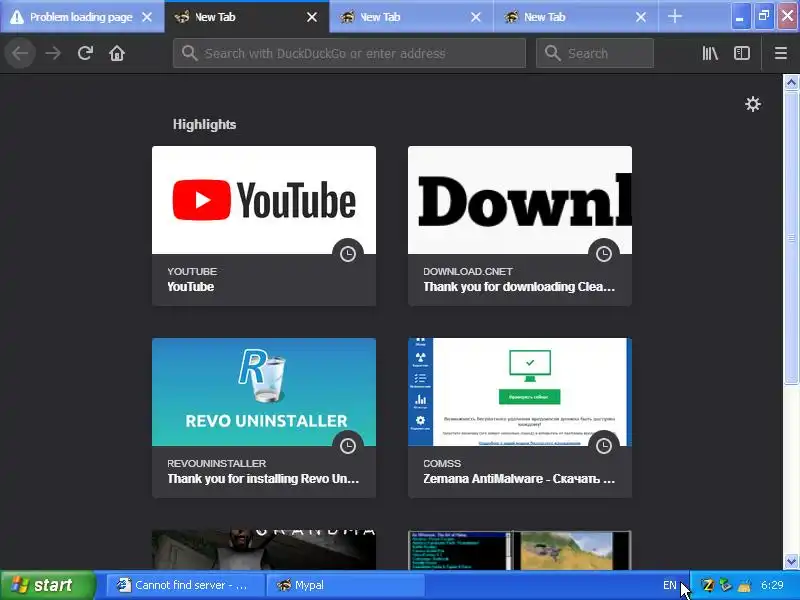Open the hamburger application menu
The height and width of the screenshot is (600, 800).
[x=781, y=53]
